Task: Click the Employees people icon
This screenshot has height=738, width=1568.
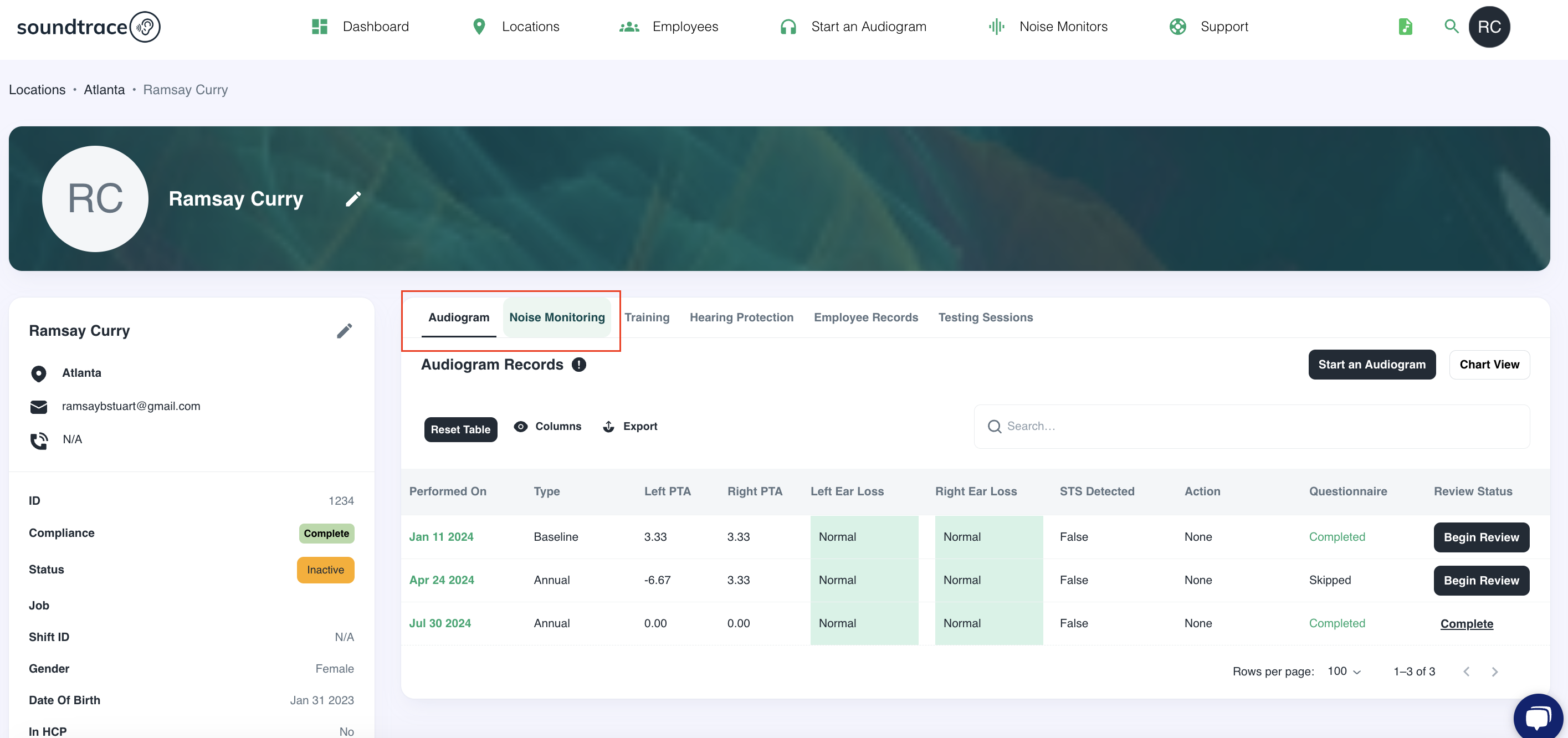Action: point(629,27)
